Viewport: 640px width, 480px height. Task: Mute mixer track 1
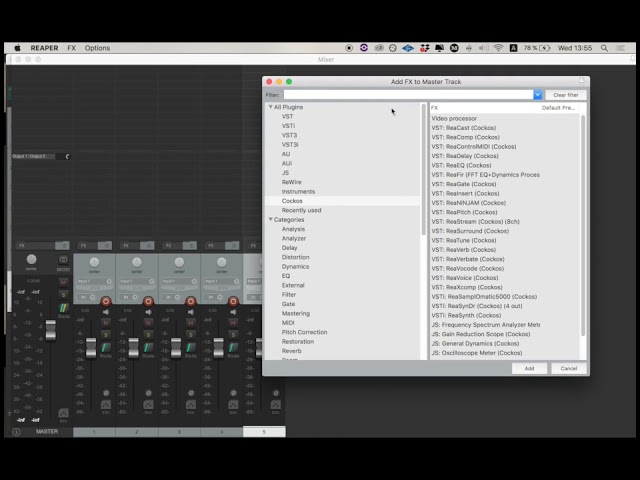tap(106, 323)
